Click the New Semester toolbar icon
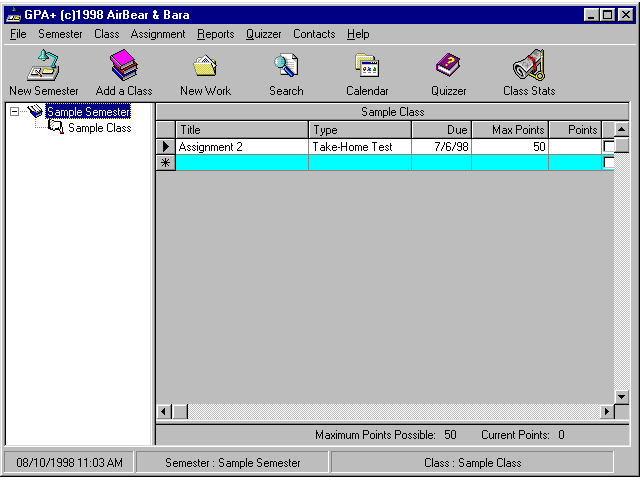 tap(43, 67)
